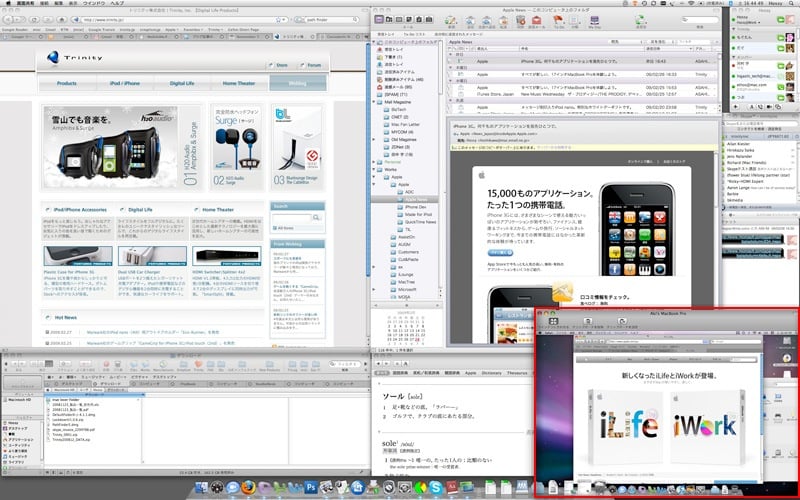
Task: Delete selected message with trash icon
Action: click(x=520, y=21)
